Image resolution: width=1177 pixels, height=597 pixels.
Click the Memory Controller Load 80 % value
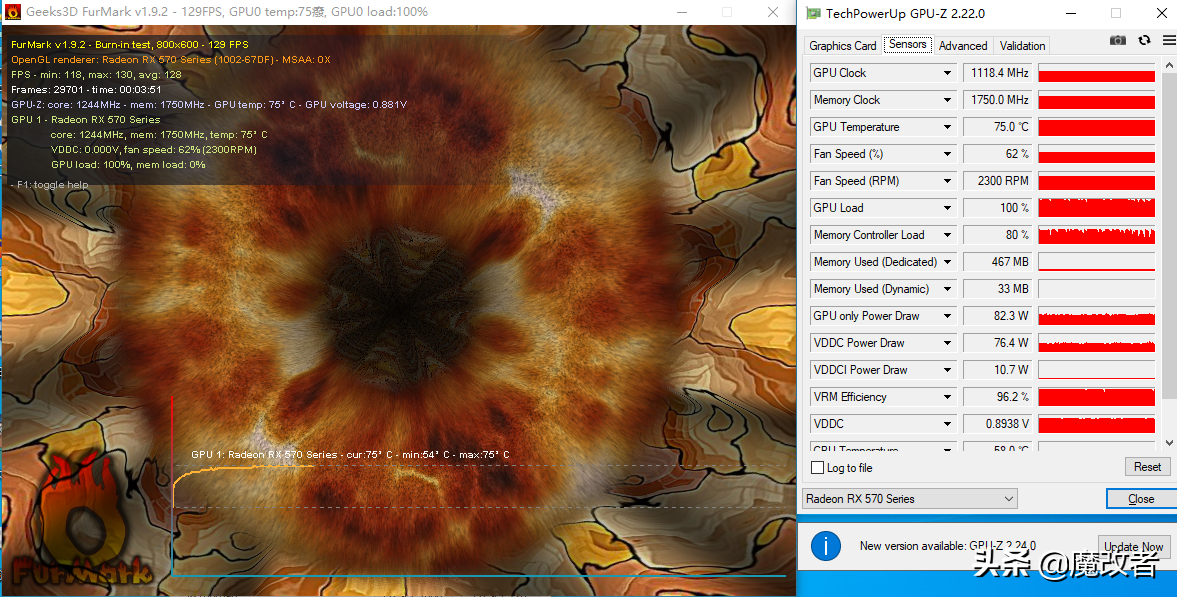pyautogui.click(x=998, y=235)
